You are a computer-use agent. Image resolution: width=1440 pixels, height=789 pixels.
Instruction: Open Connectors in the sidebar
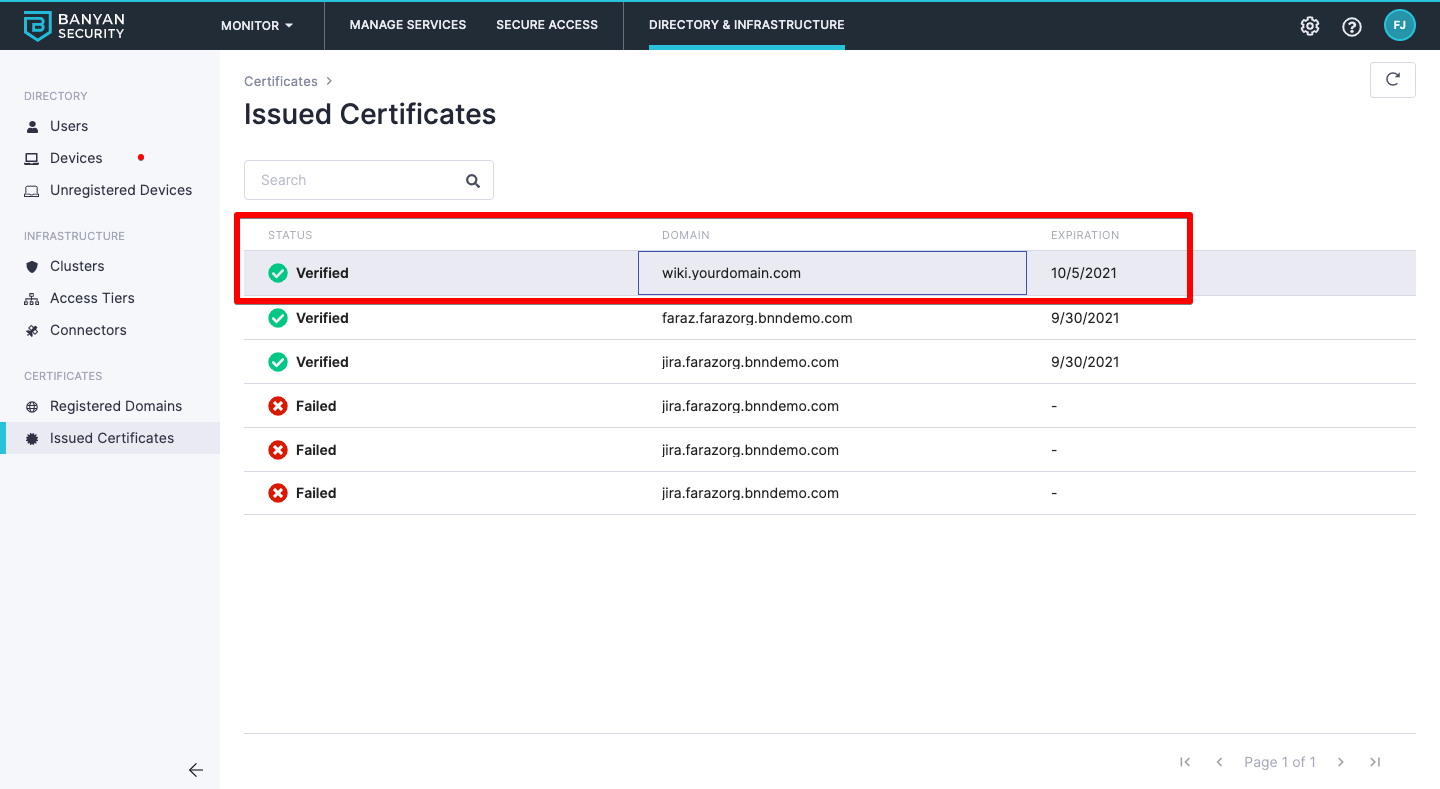click(x=88, y=330)
